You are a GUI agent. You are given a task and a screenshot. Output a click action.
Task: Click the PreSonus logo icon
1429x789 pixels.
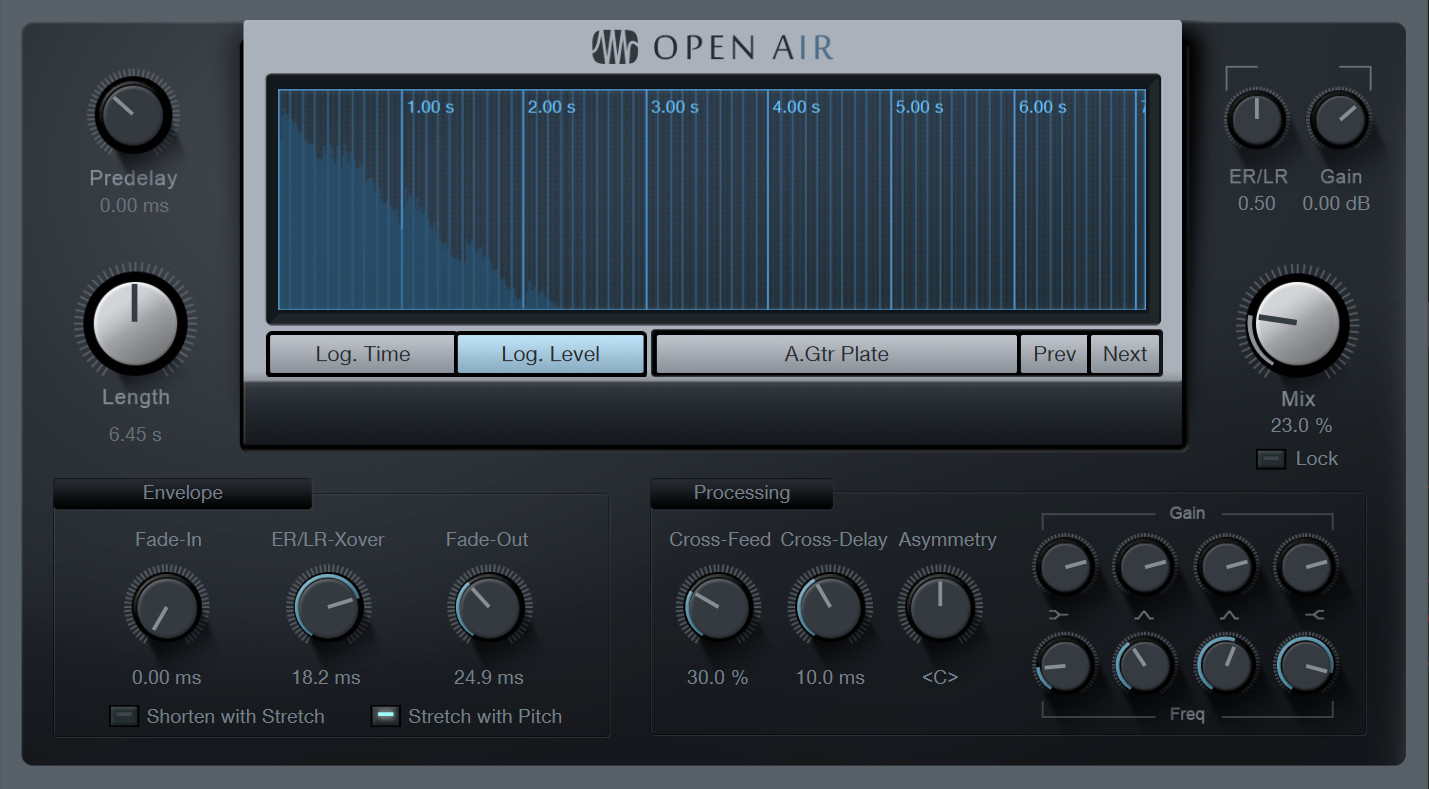[x=615, y=47]
